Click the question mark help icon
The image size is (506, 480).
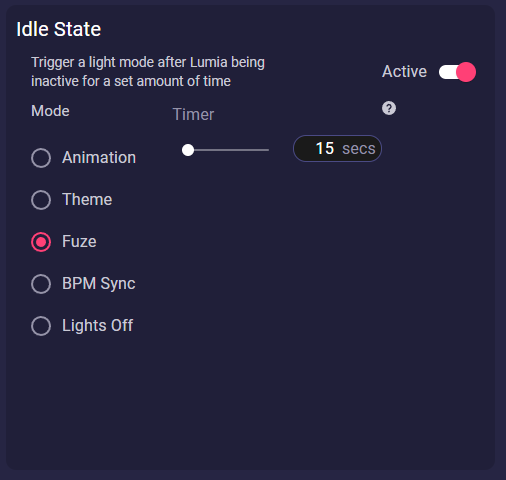tap(389, 108)
